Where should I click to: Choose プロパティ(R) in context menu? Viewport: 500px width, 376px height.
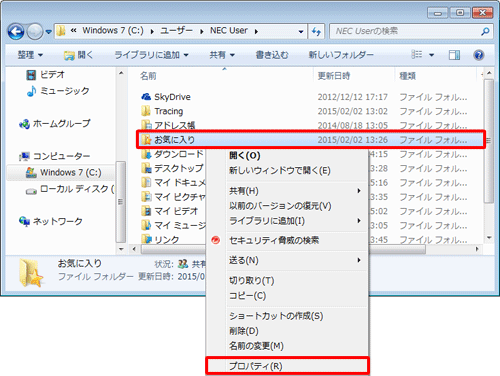tap(287, 366)
